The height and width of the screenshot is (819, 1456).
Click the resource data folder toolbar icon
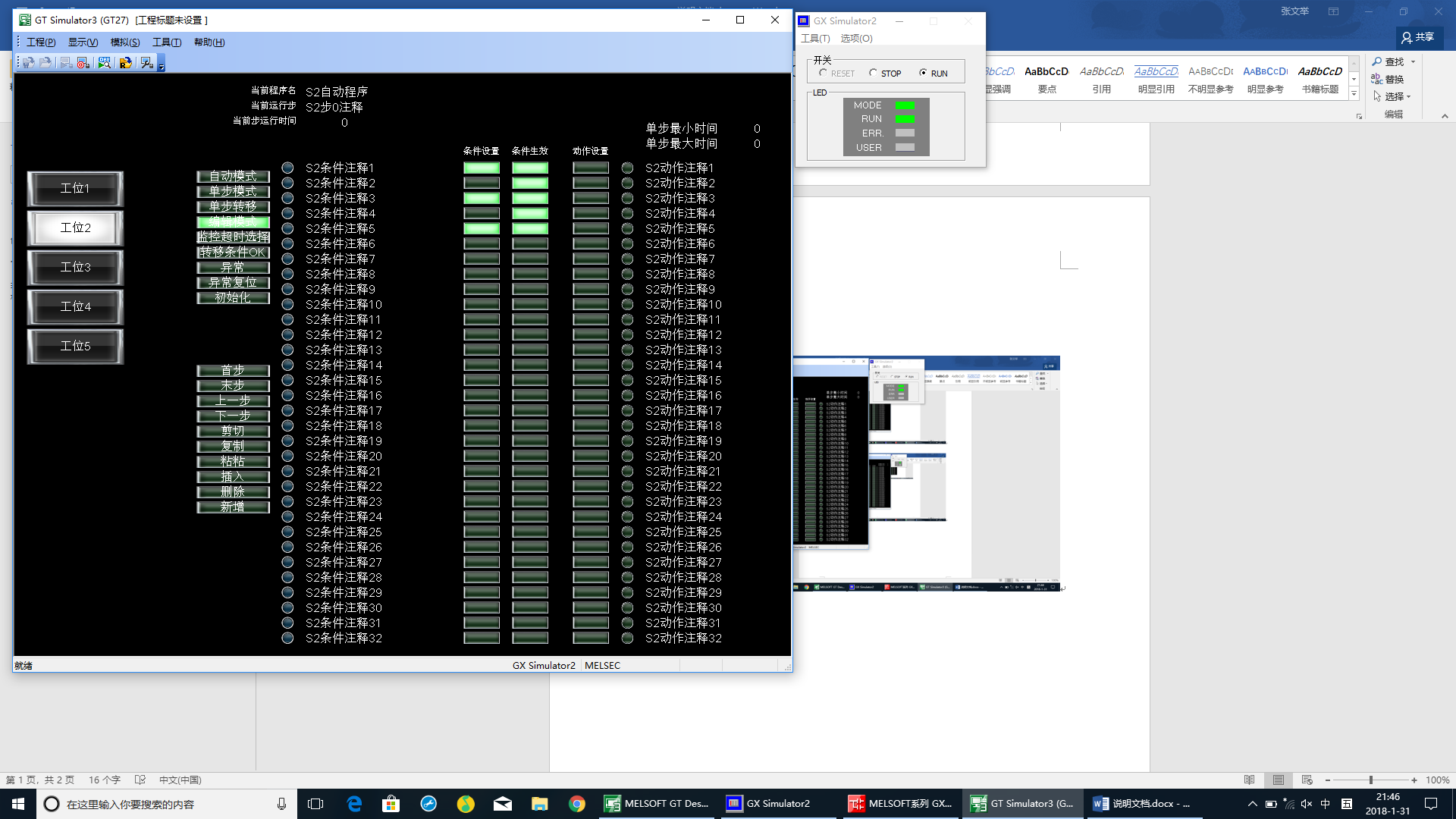click(126, 63)
